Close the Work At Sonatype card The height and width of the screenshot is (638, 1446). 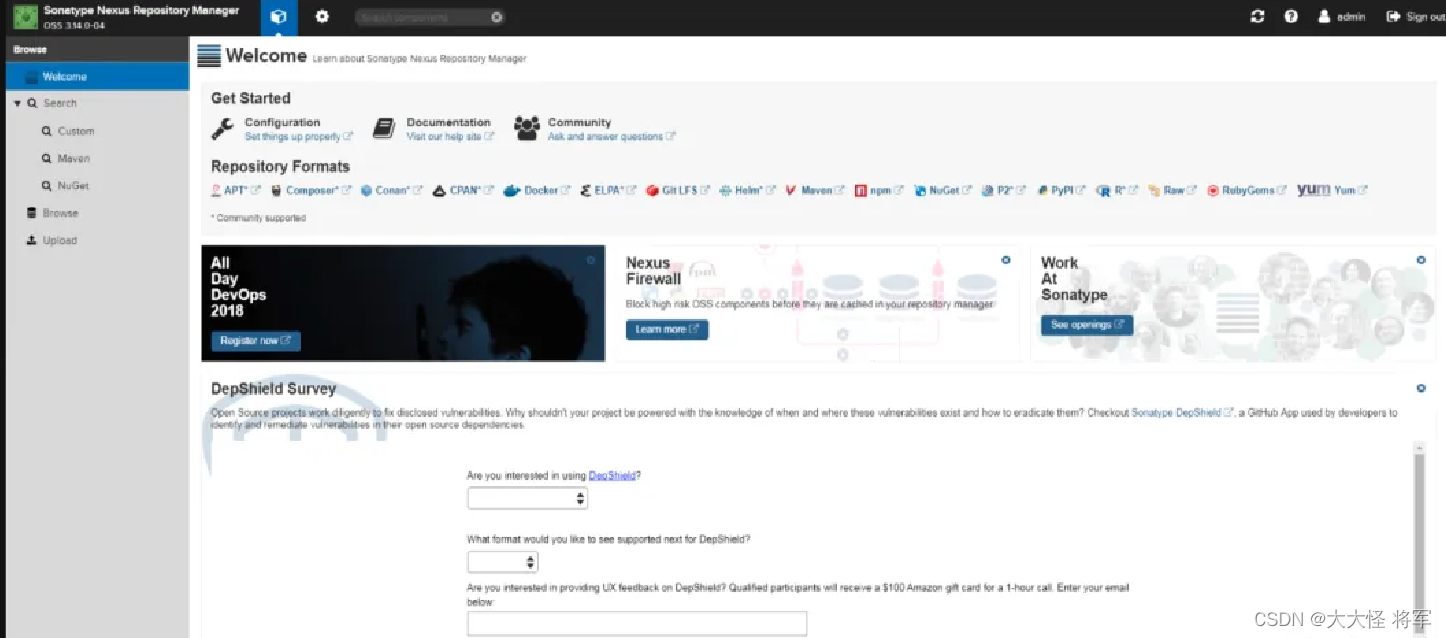(x=1420, y=260)
